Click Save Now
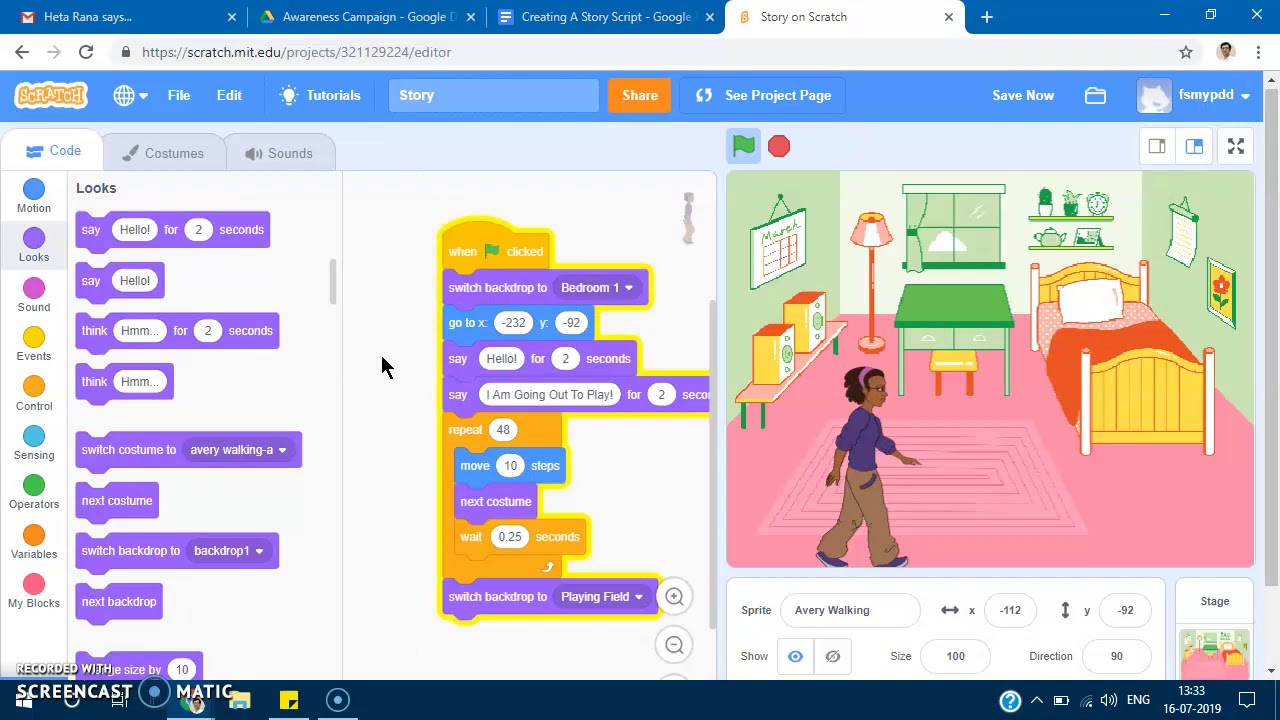The width and height of the screenshot is (1280, 720). tap(1023, 95)
